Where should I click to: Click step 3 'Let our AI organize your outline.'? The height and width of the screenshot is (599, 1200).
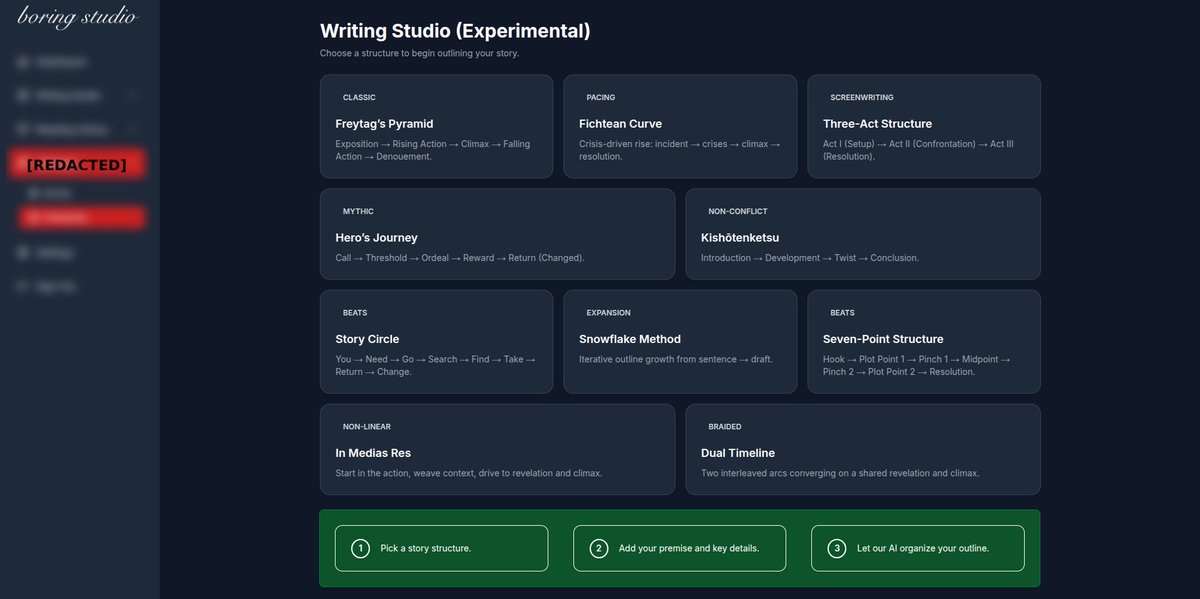coord(918,548)
